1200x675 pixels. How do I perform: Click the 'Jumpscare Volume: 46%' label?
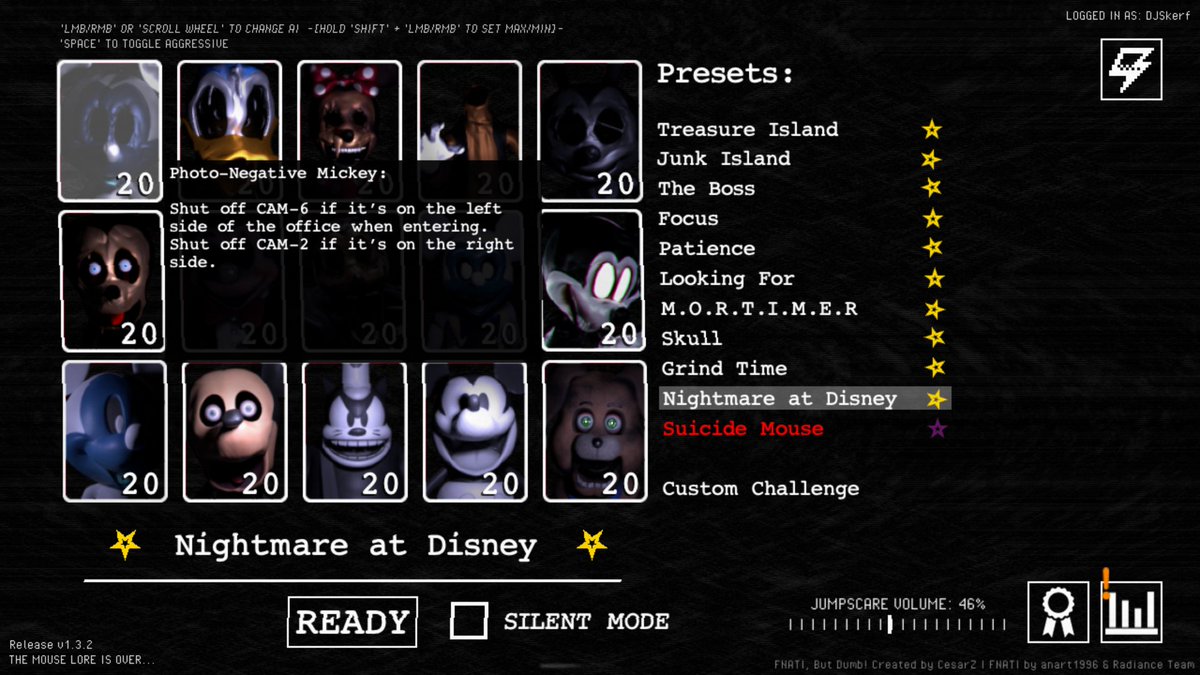pos(897,604)
